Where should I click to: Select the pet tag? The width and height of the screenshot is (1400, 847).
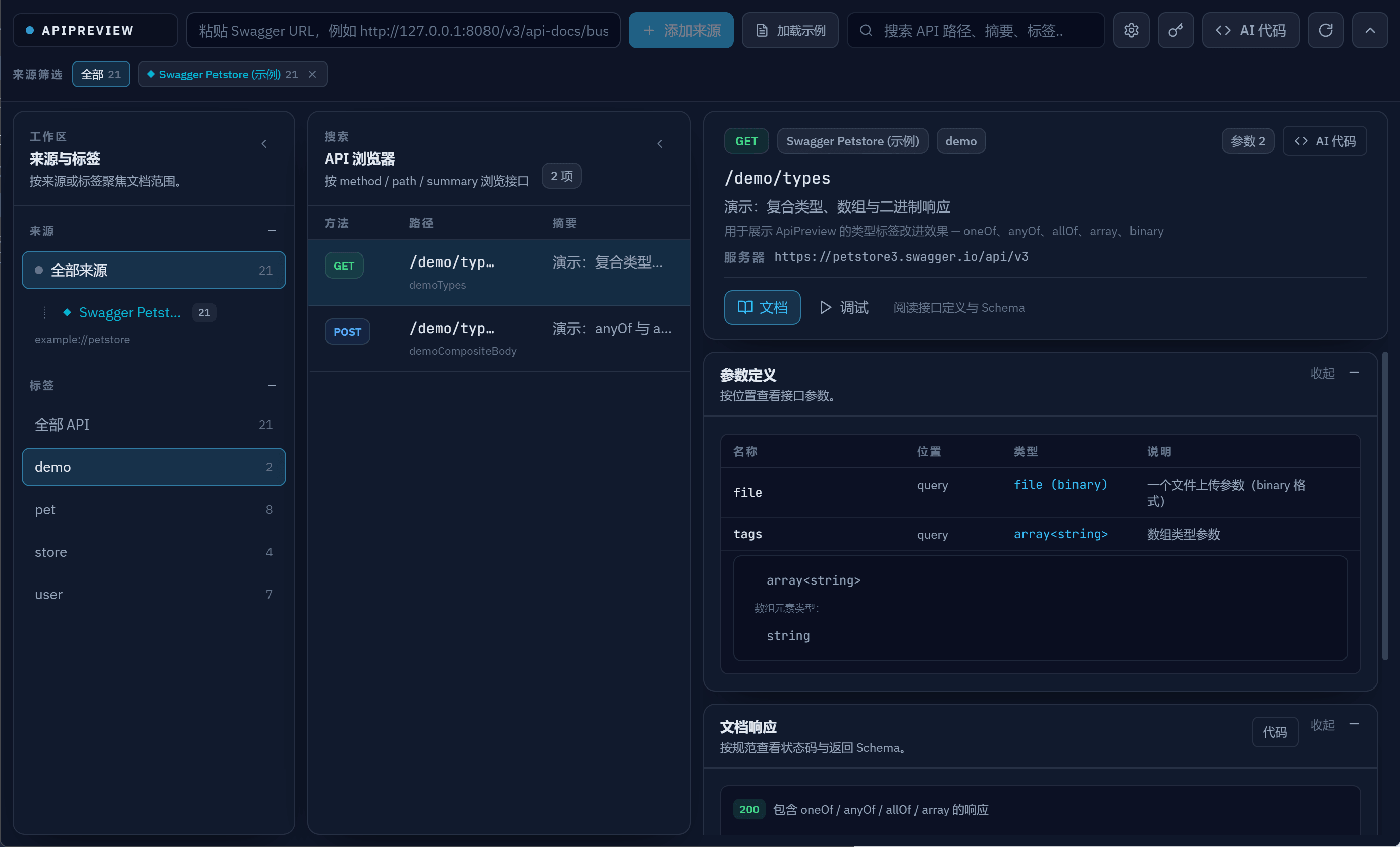pyautogui.click(x=153, y=509)
